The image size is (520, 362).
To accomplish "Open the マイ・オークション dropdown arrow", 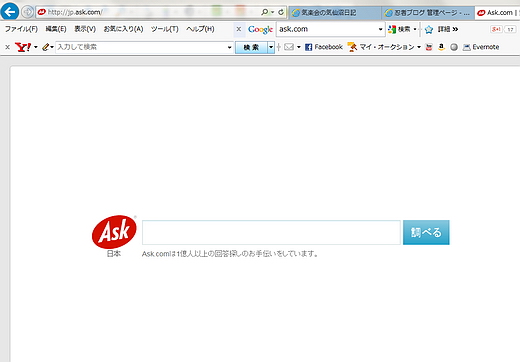I will 419,47.
